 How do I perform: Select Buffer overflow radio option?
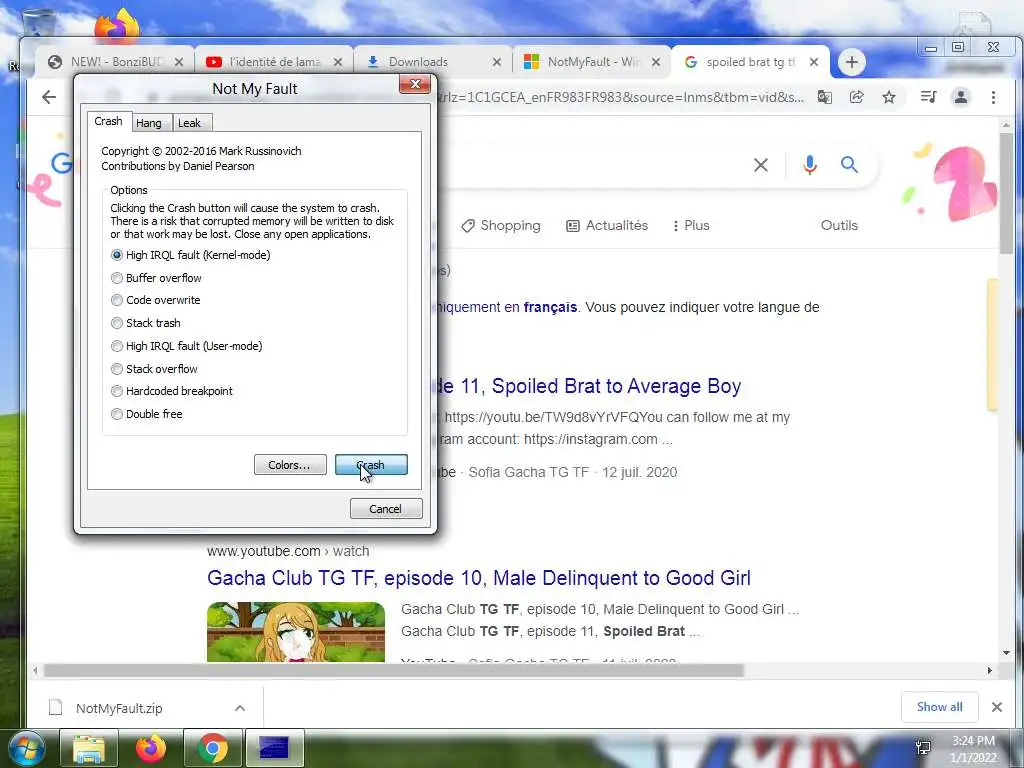coord(117,278)
